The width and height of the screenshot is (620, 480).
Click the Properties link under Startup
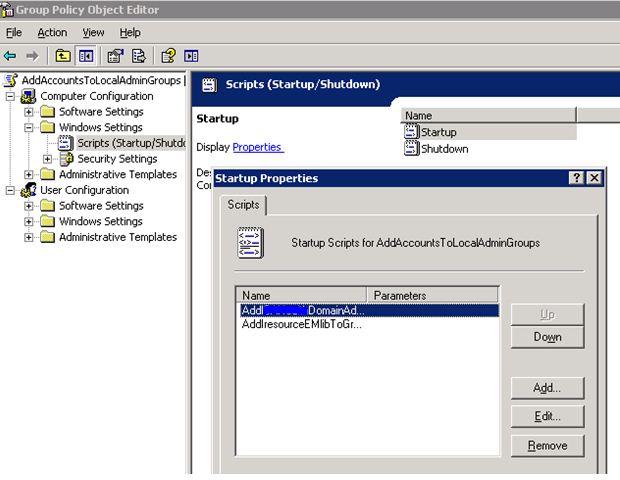(x=257, y=147)
